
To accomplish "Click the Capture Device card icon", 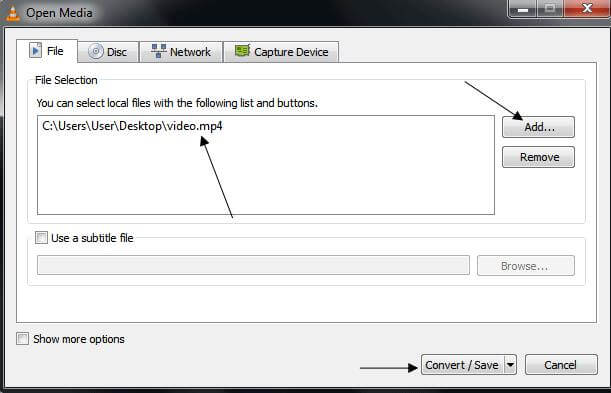I will point(242,51).
